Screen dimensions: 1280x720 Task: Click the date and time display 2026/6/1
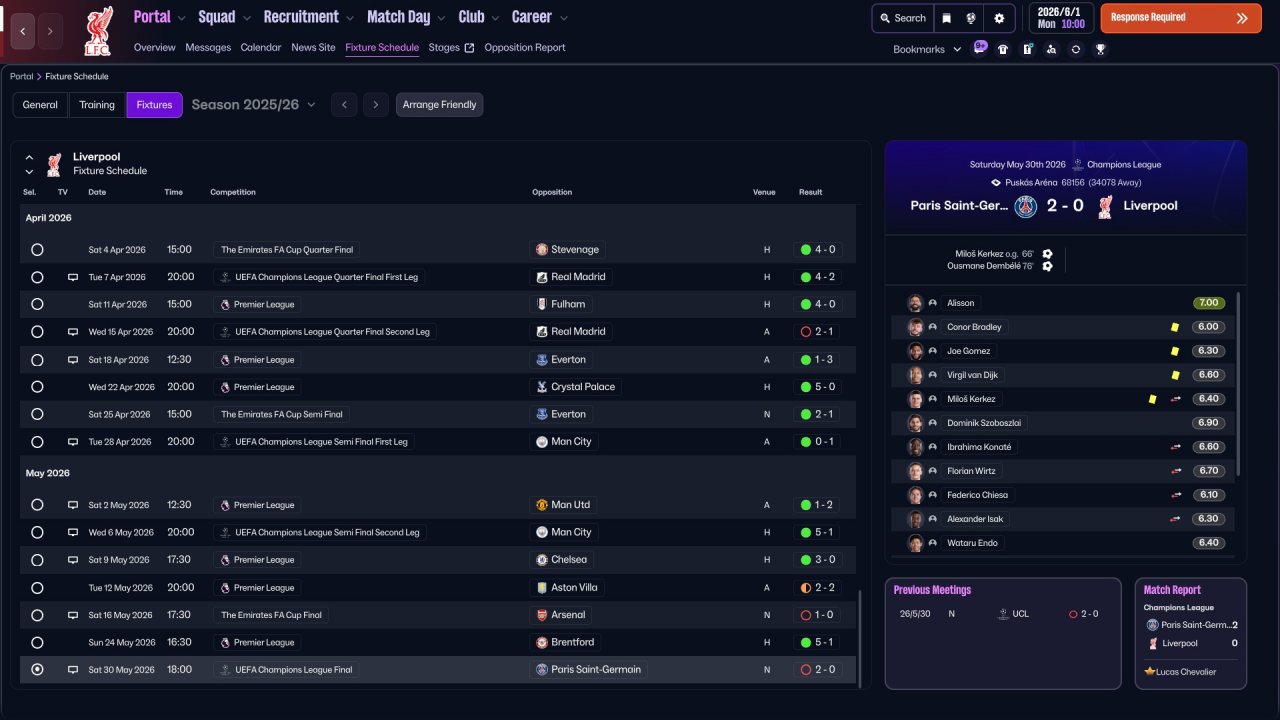coord(1061,18)
